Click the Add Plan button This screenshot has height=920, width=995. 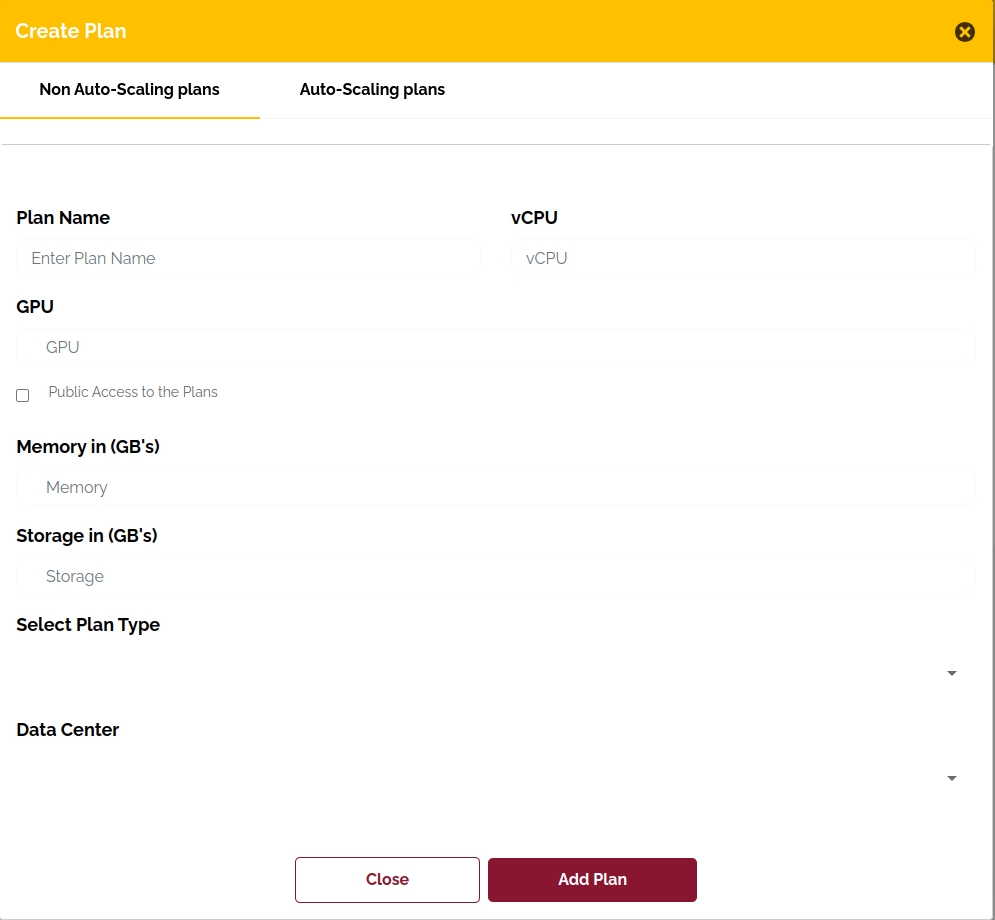592,880
